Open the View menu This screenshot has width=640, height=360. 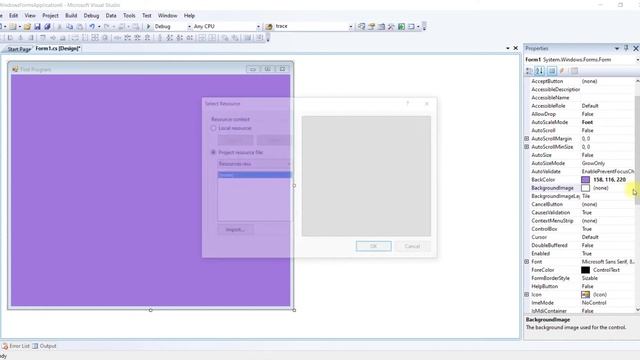coord(30,16)
